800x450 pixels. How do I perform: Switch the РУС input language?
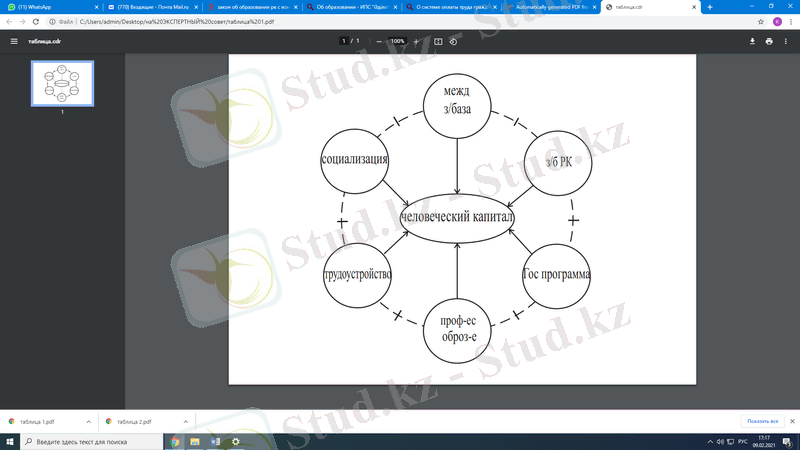[x=743, y=442]
